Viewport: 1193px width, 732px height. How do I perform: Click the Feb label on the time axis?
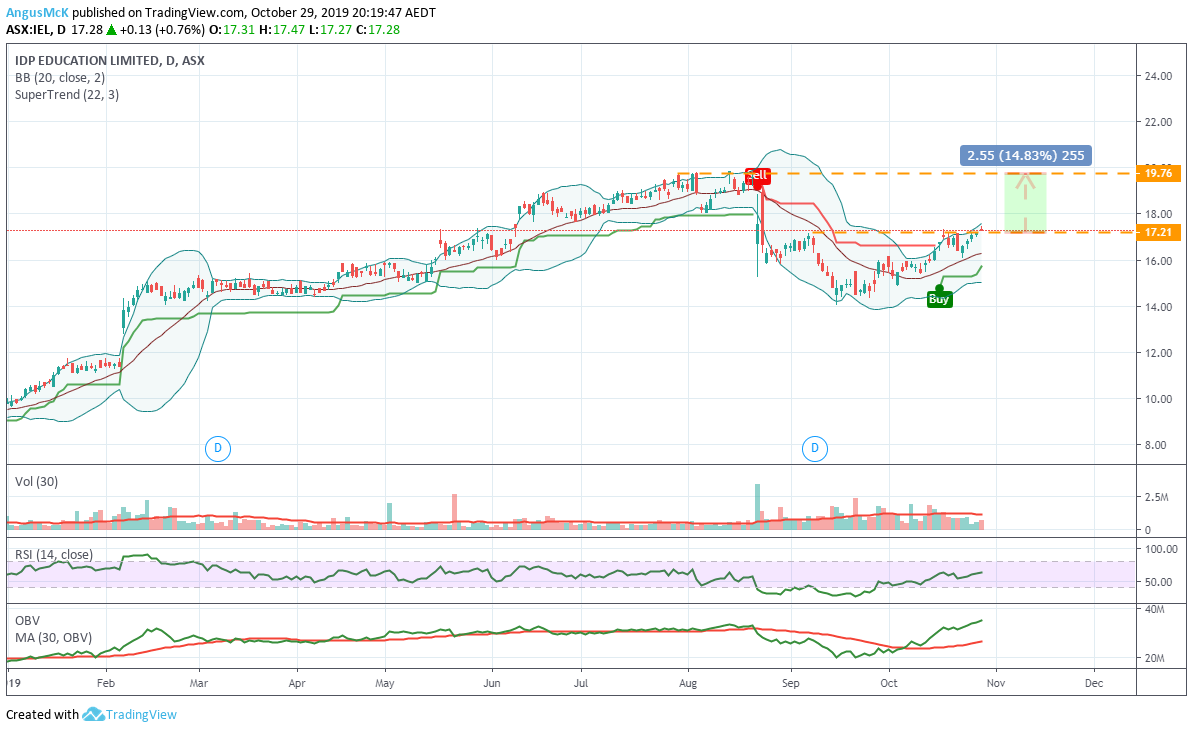[x=106, y=683]
